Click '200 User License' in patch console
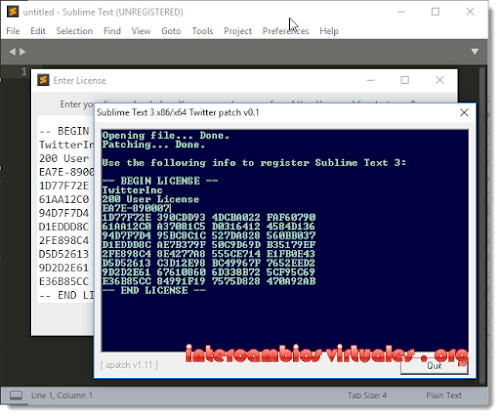 coord(151,199)
